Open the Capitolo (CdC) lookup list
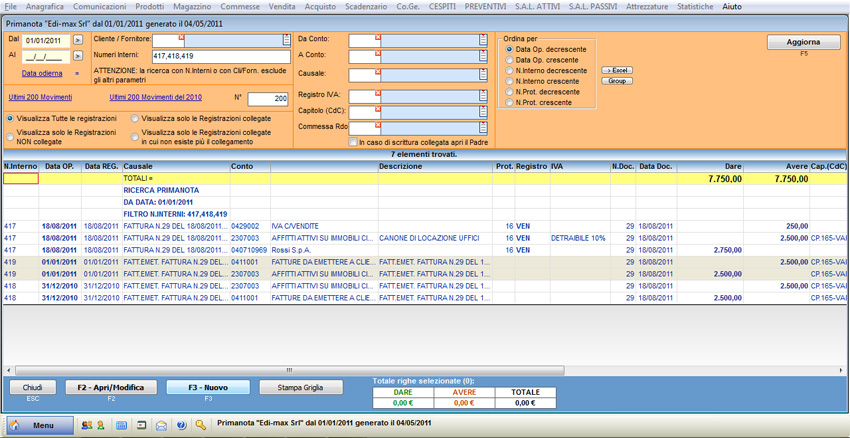 (483, 111)
